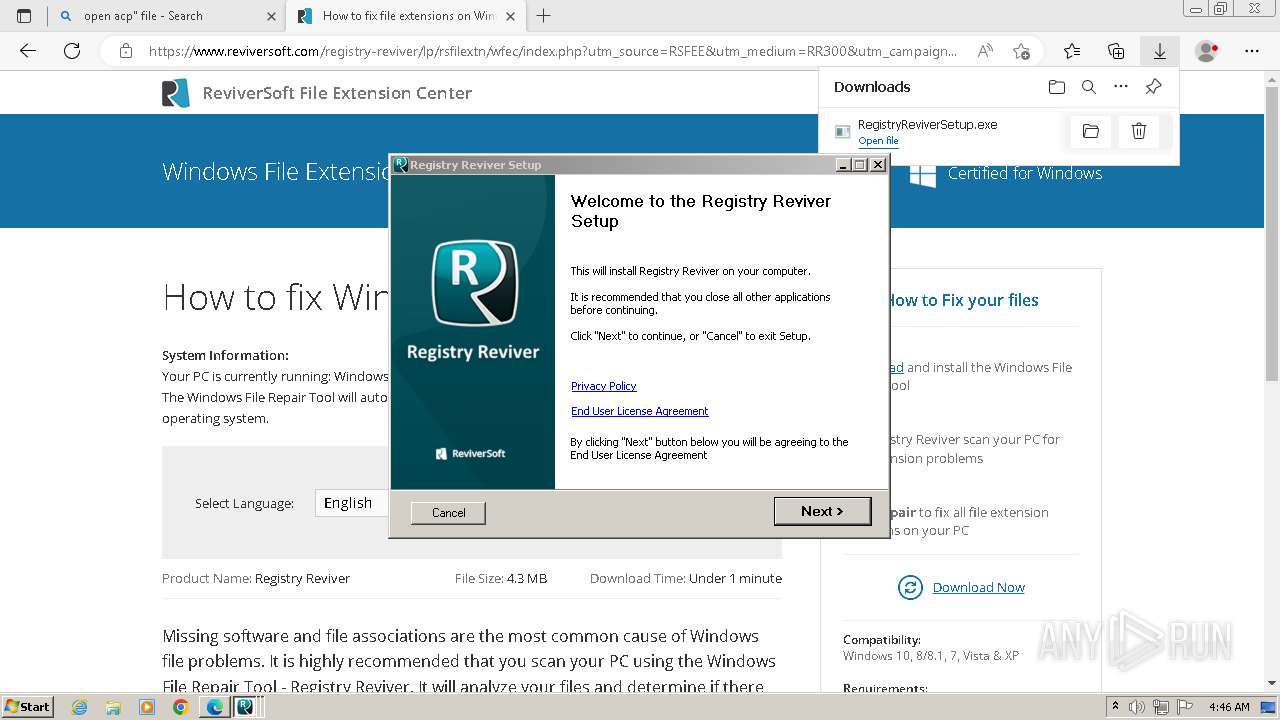Cancel the Registry Reviver Setup

448,512
